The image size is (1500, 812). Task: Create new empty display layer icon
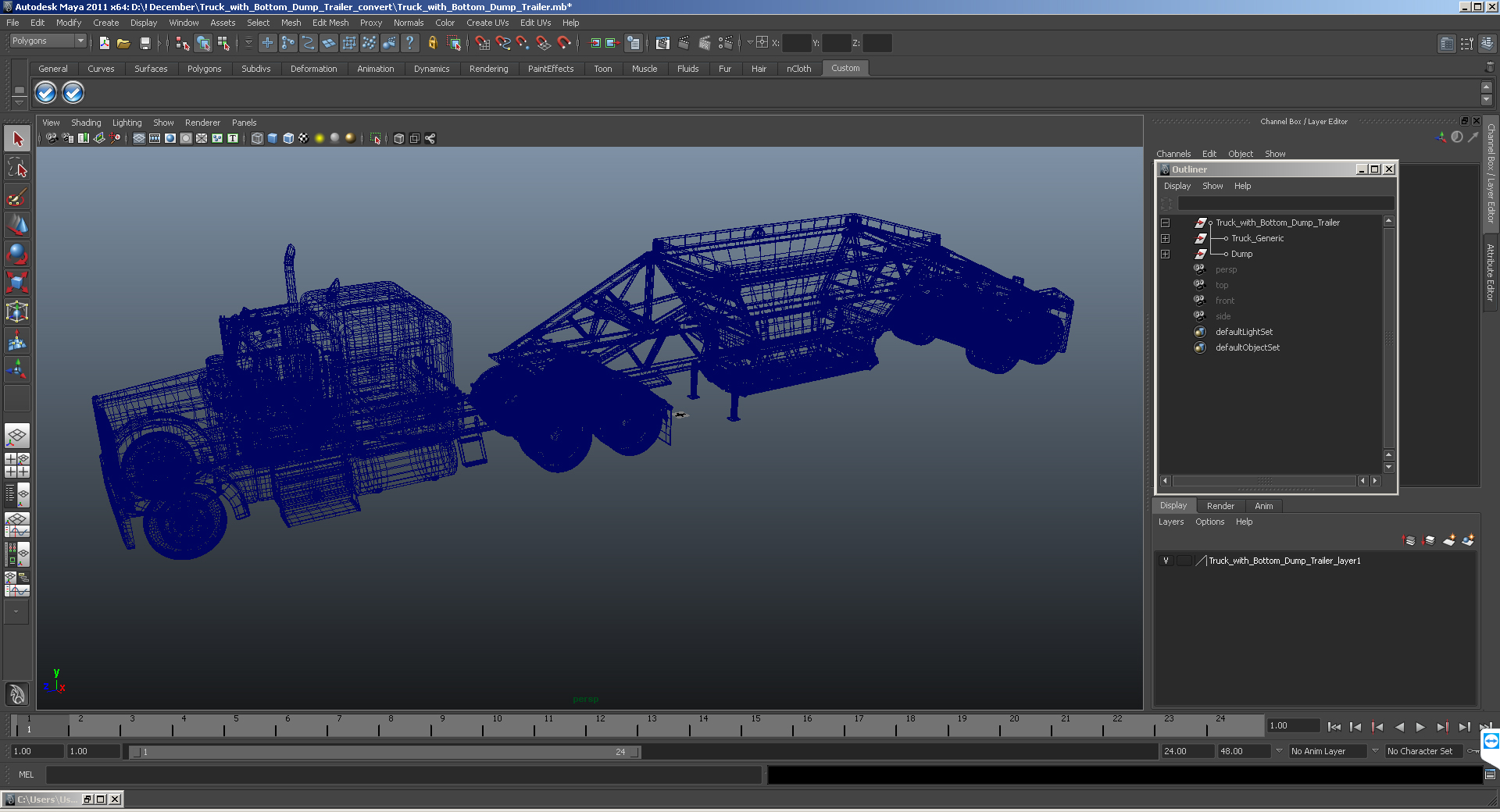[x=1449, y=540]
